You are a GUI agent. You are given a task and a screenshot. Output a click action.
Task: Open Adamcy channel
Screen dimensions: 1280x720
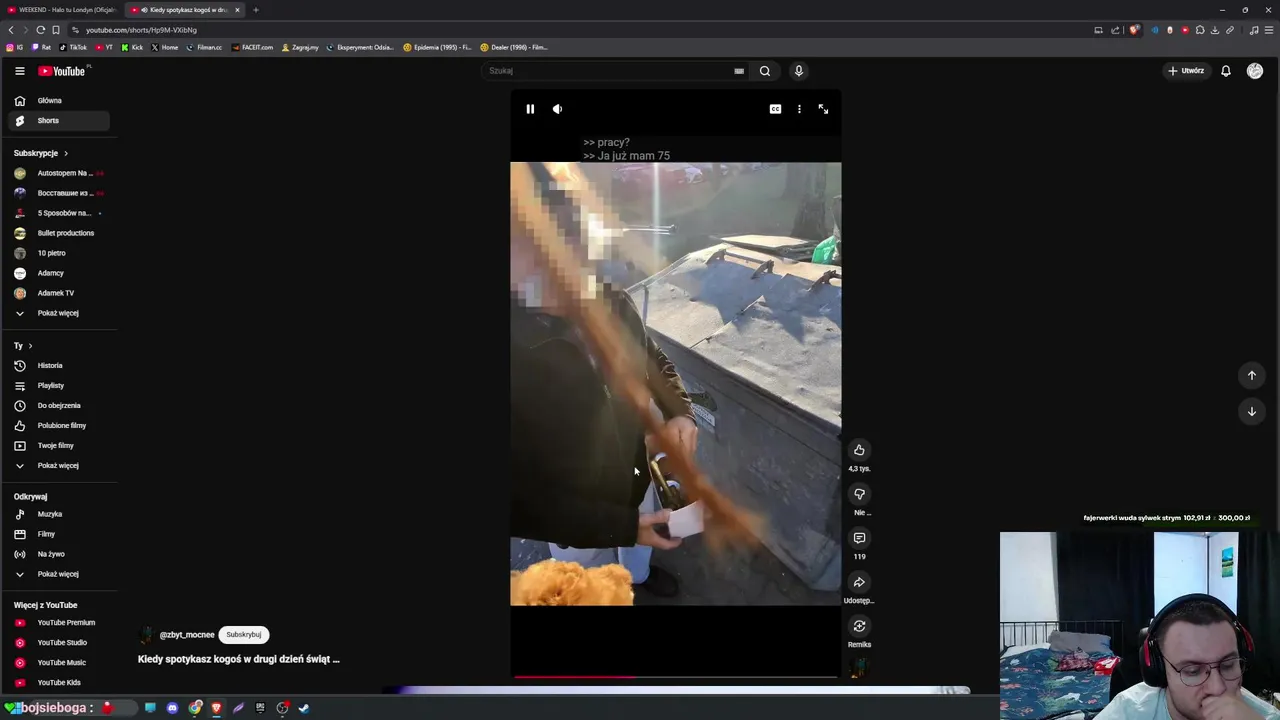tap(59, 273)
